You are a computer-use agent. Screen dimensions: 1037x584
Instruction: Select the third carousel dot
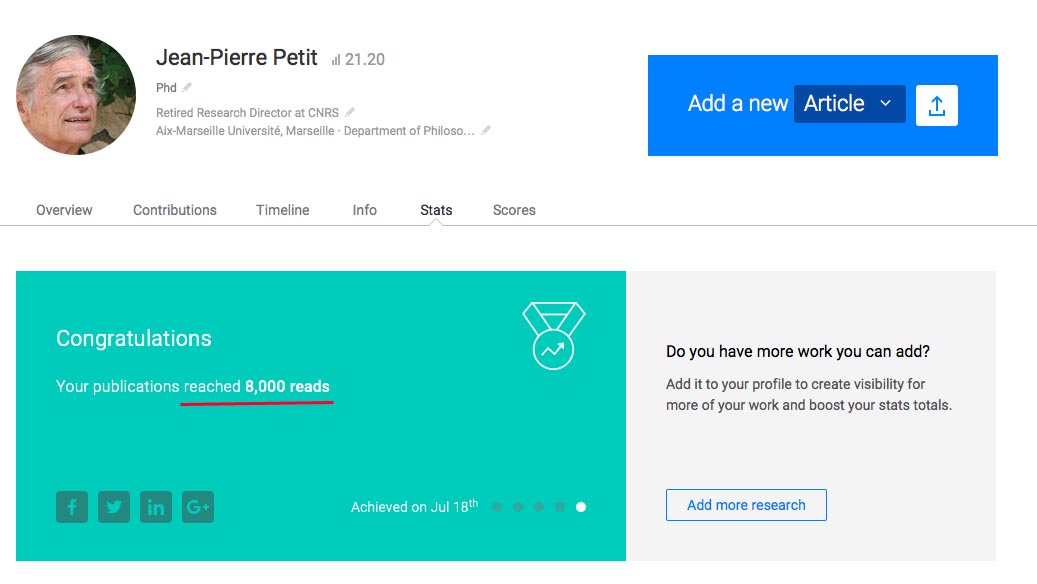(x=539, y=507)
